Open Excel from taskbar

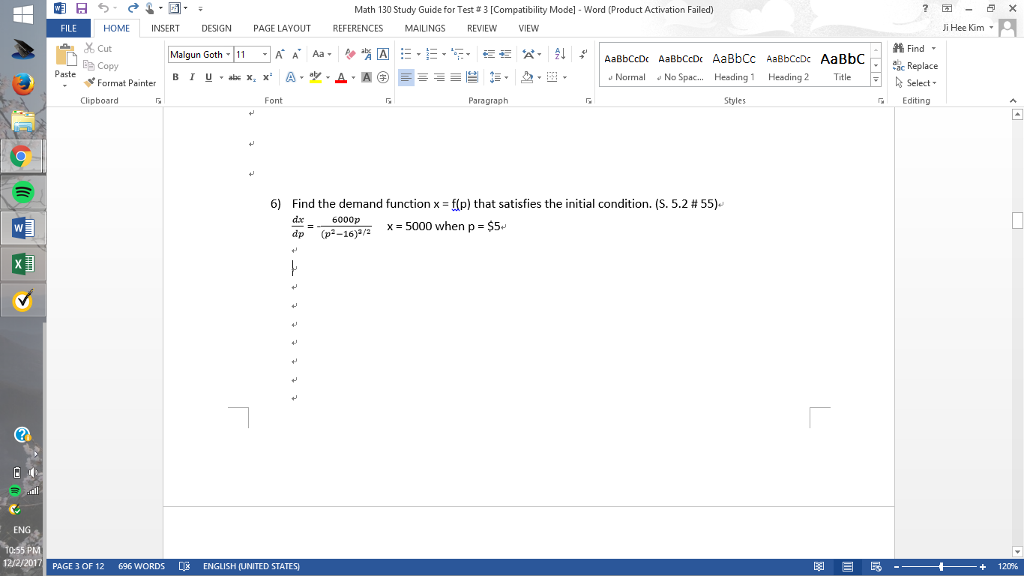pos(22,264)
